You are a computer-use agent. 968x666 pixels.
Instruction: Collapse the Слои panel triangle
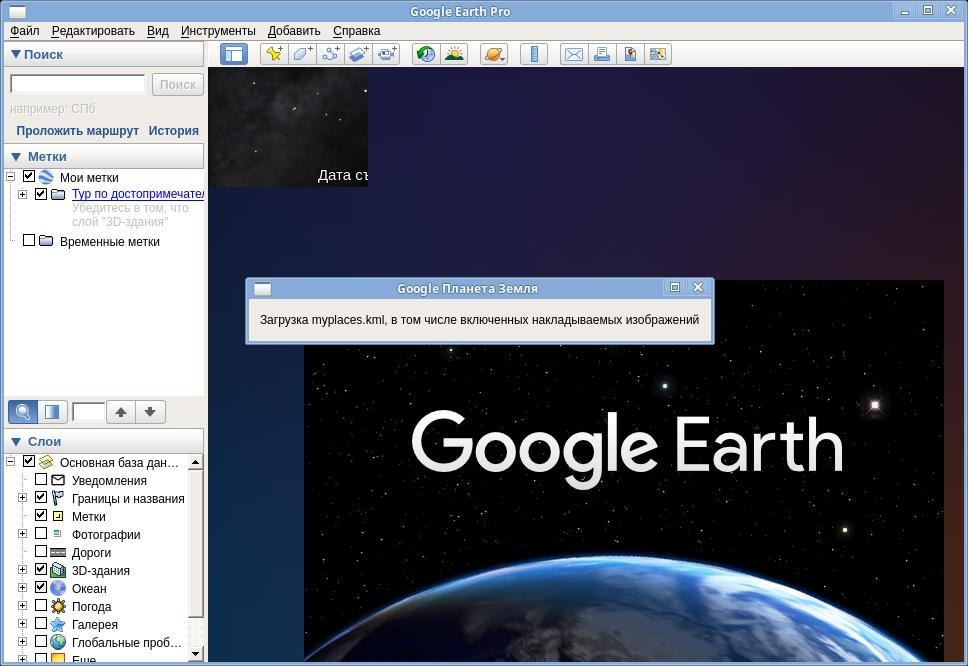pos(16,442)
